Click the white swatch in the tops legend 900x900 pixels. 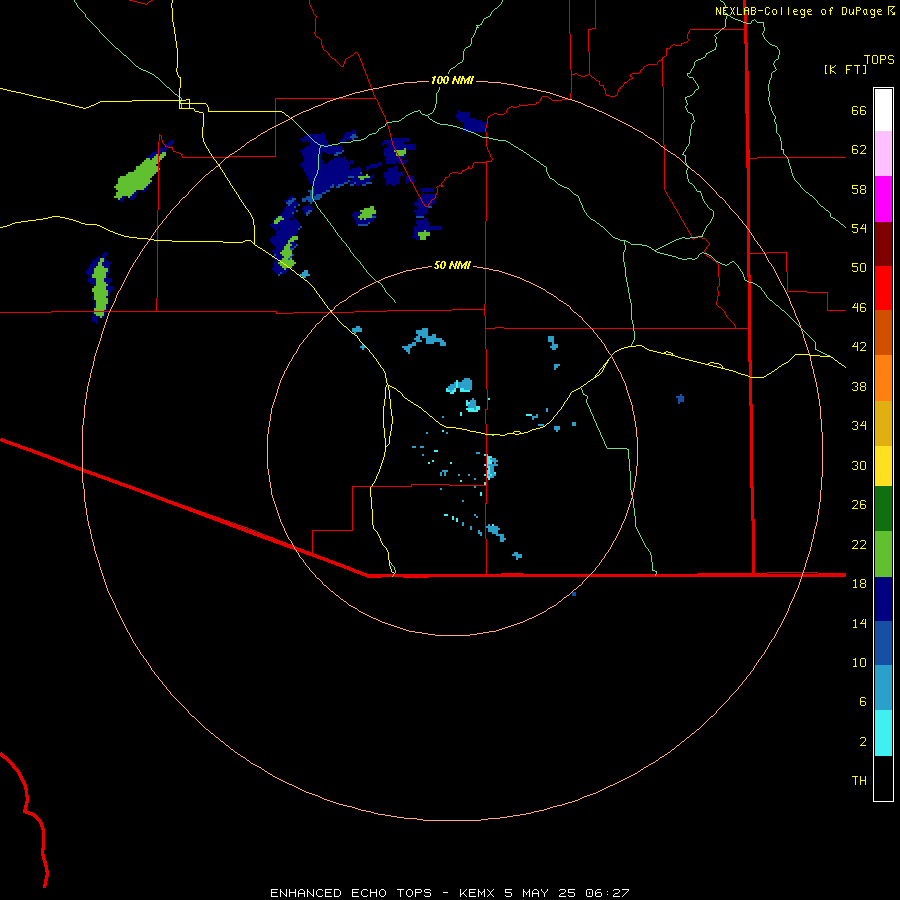coord(883,110)
